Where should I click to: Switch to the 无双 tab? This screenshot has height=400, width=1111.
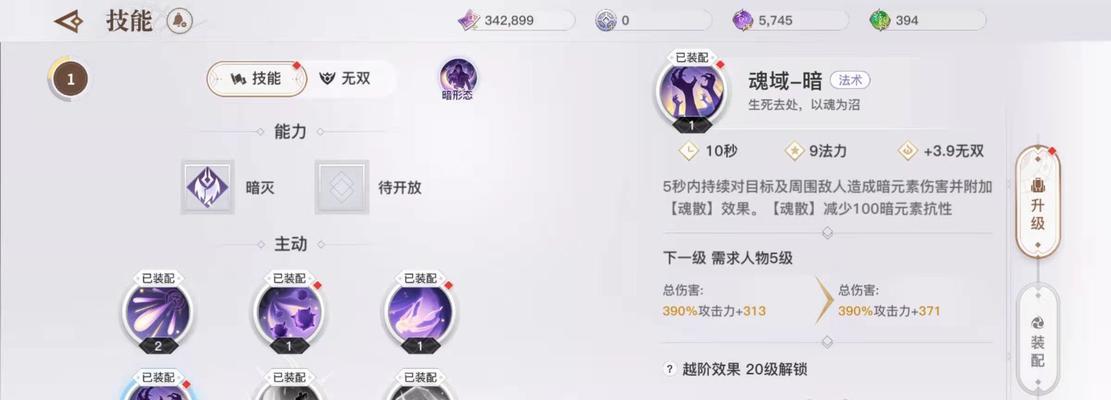345,79
